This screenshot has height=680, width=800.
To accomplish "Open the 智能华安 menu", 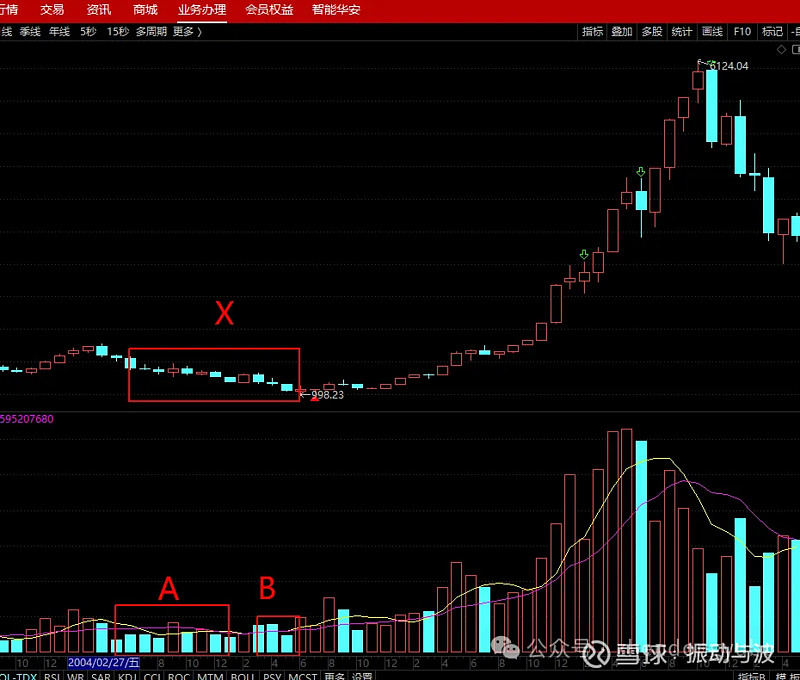I will coord(336,10).
